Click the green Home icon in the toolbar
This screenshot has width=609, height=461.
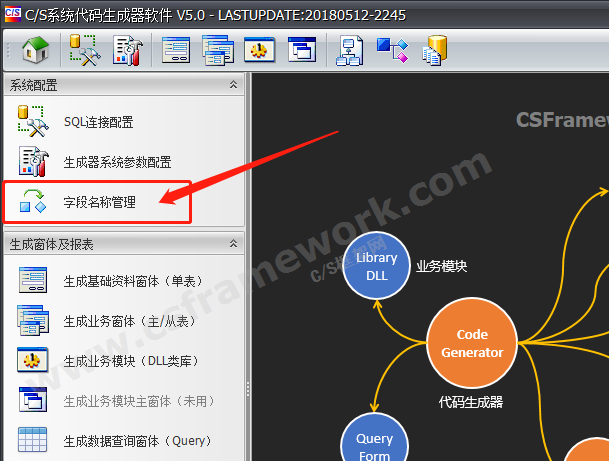click(x=35, y=49)
